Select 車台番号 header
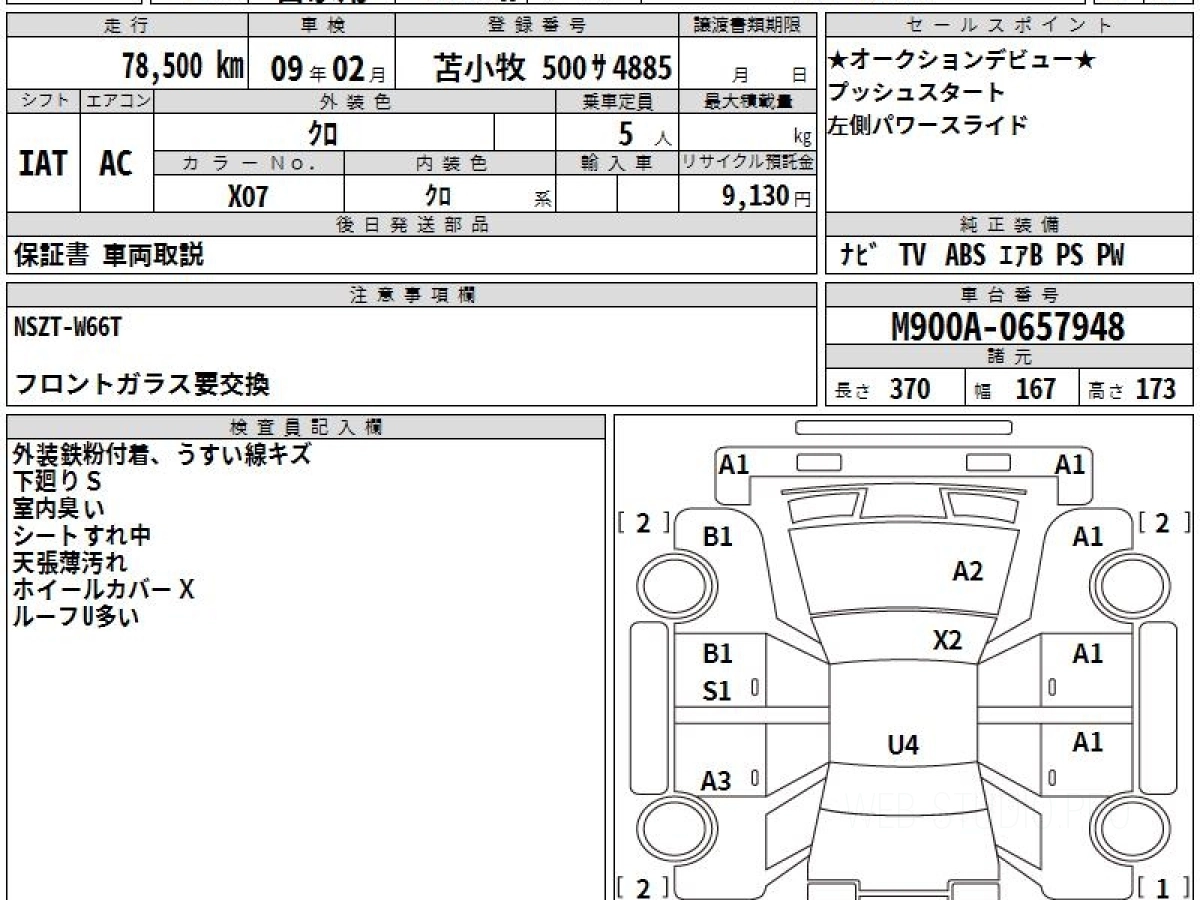The image size is (1200, 900). [1009, 295]
